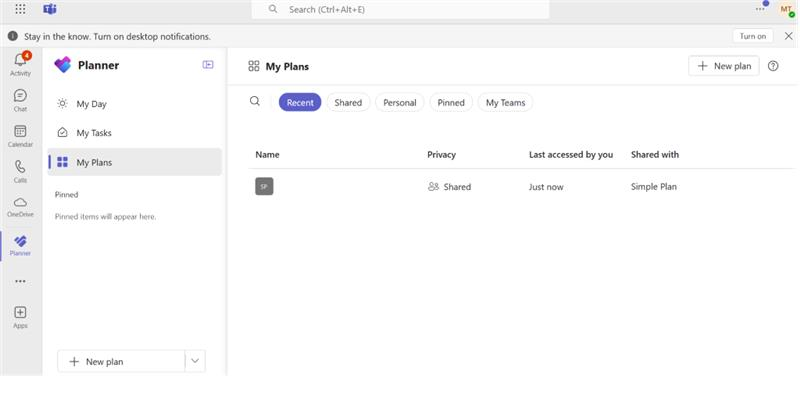This screenshot has width=800, height=399.
Task: Select the My Teams filter
Action: (x=505, y=103)
